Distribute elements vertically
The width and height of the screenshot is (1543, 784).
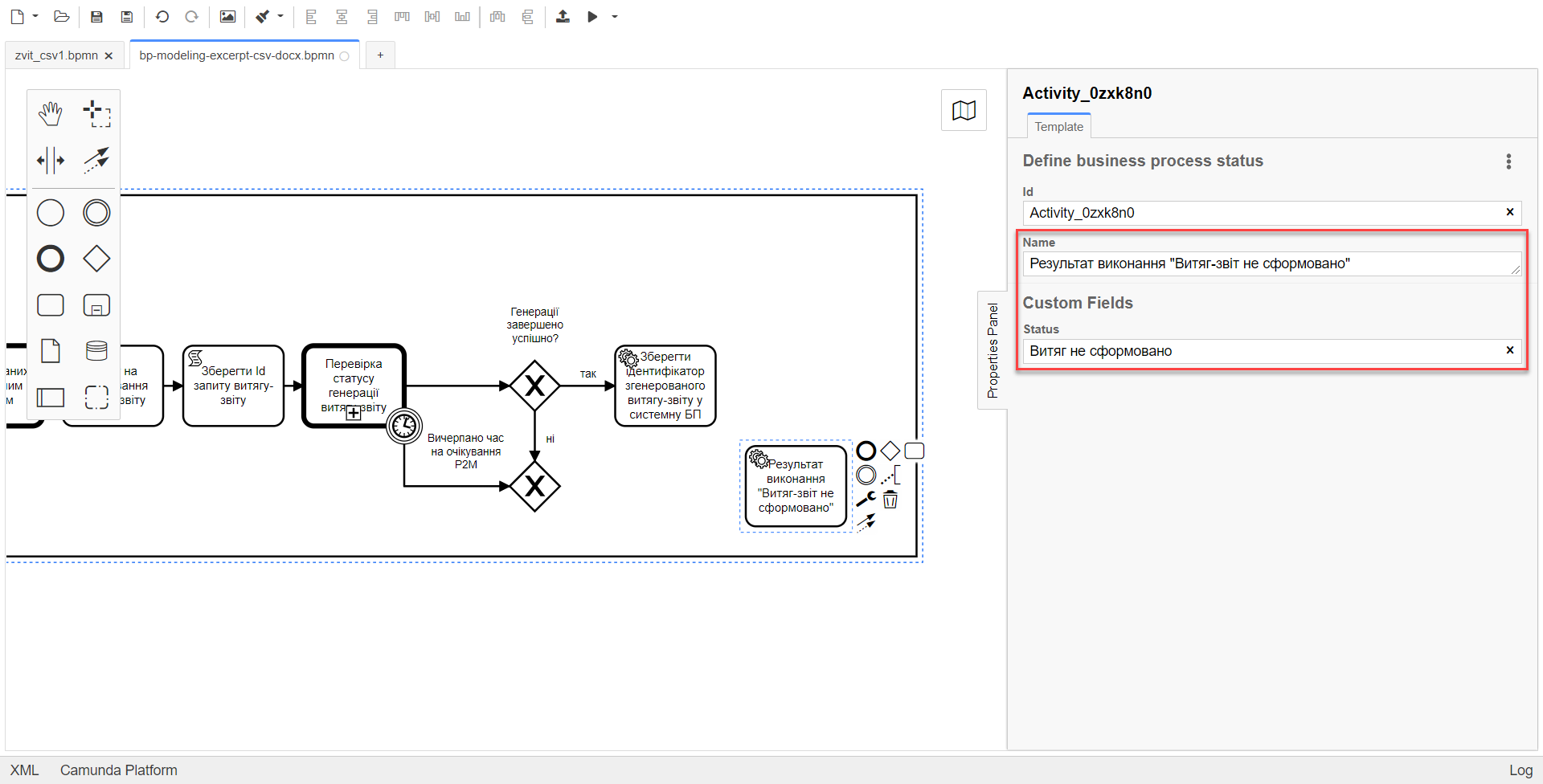tap(528, 17)
